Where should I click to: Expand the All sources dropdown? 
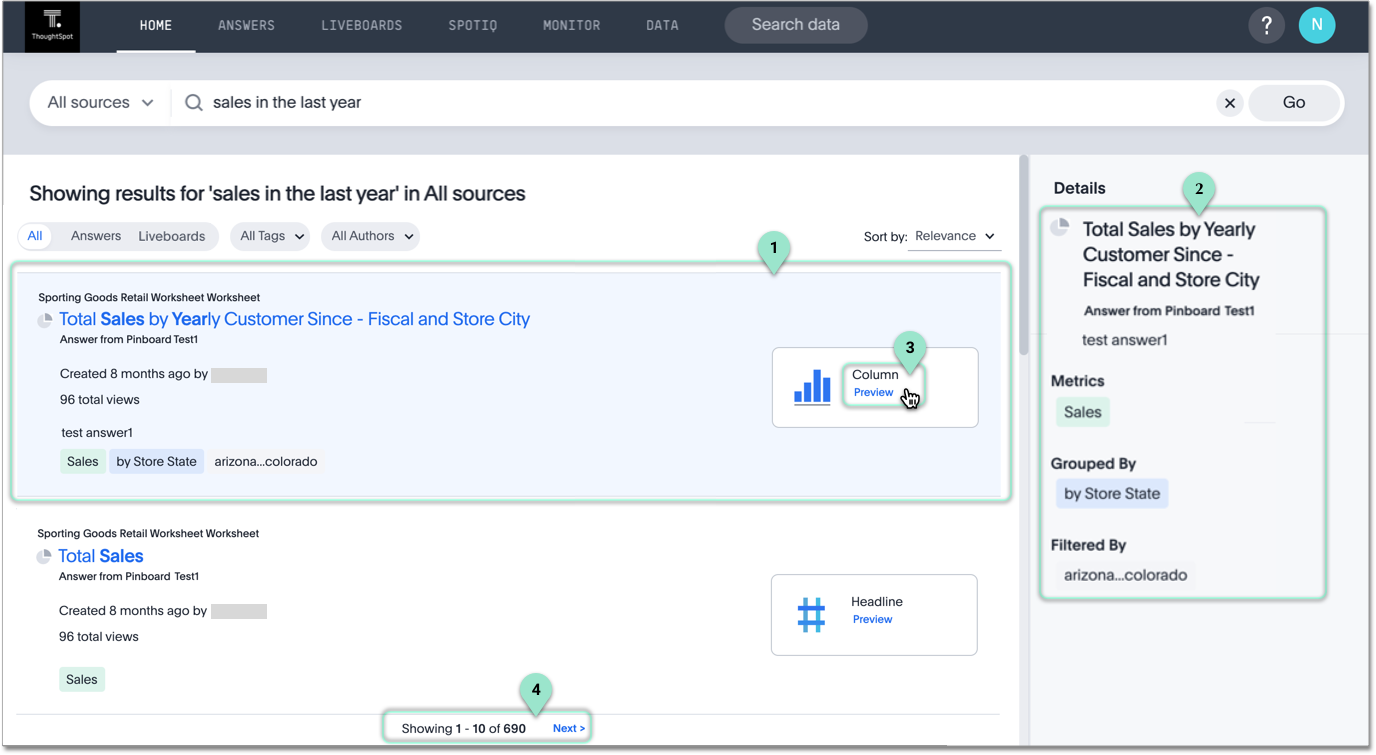(100, 103)
